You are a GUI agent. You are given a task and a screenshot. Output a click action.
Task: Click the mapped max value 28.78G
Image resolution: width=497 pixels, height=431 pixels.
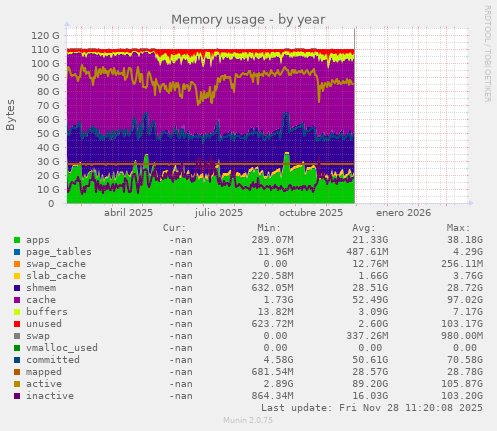pyautogui.click(x=465, y=372)
